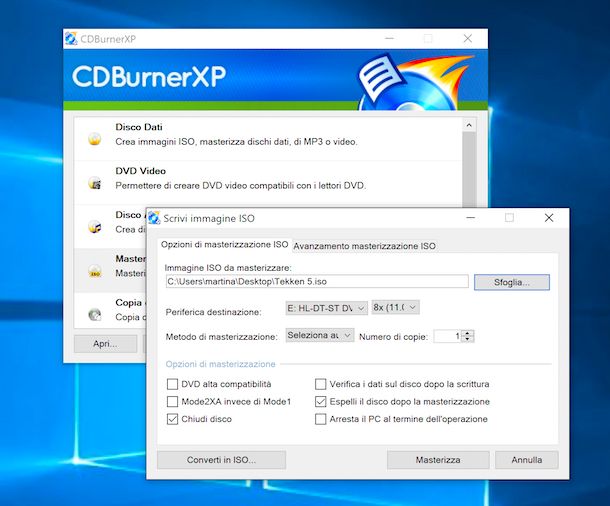Click the Converti in ISO... button
The image size is (610, 506).
click(221, 460)
